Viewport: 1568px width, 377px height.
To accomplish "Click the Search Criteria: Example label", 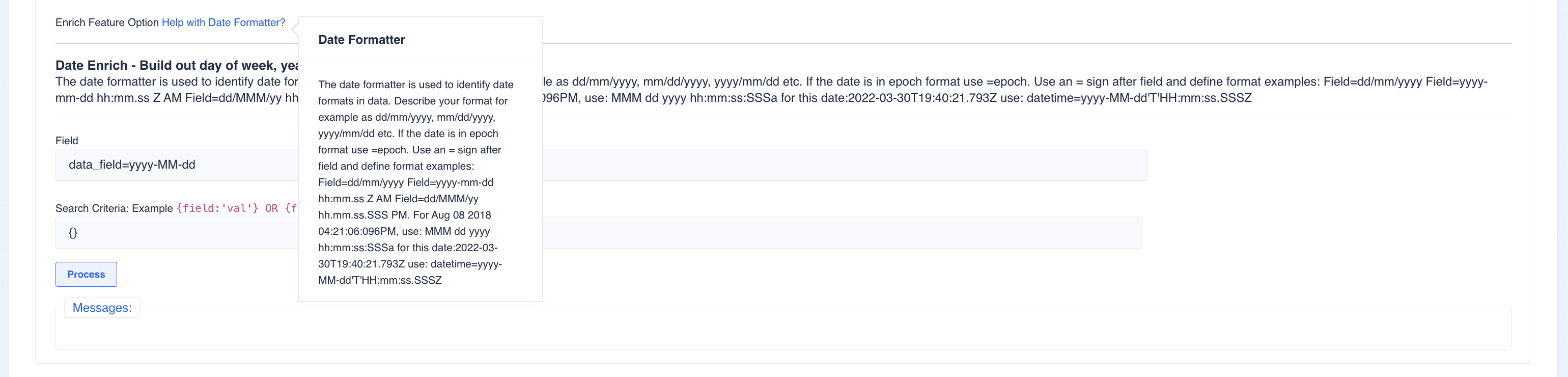I will (114, 208).
